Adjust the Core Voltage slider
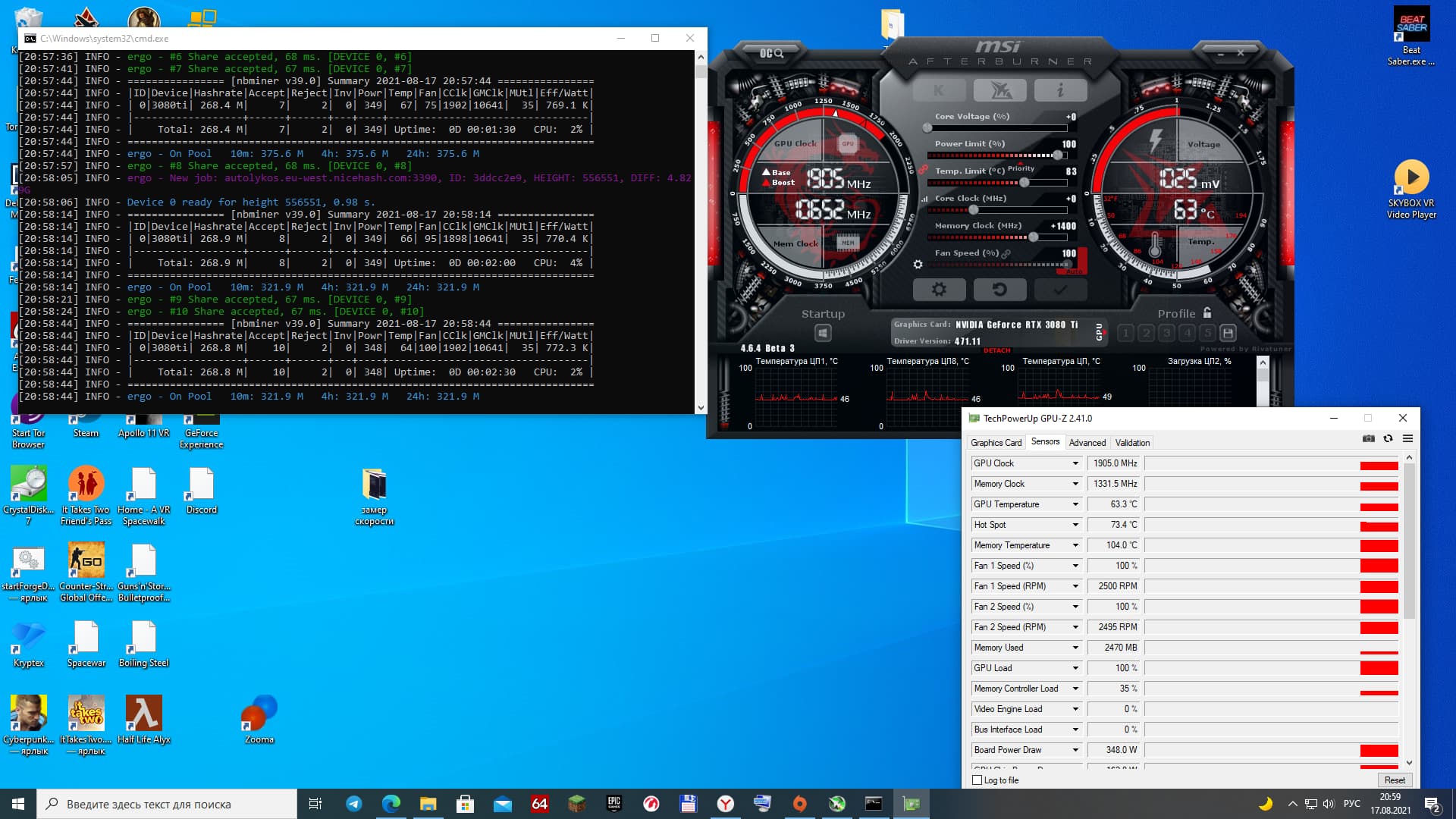Viewport: 1456px width, 819px height. point(997,128)
